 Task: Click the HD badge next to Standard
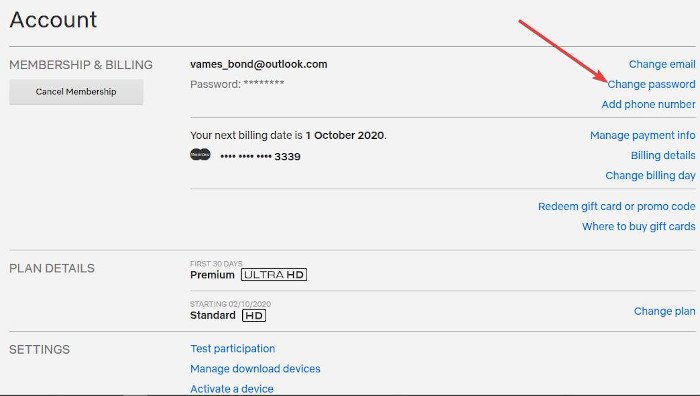(254, 316)
